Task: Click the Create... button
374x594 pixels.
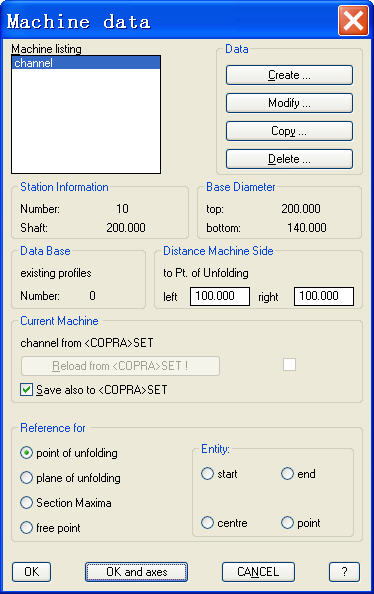Action: coord(289,75)
